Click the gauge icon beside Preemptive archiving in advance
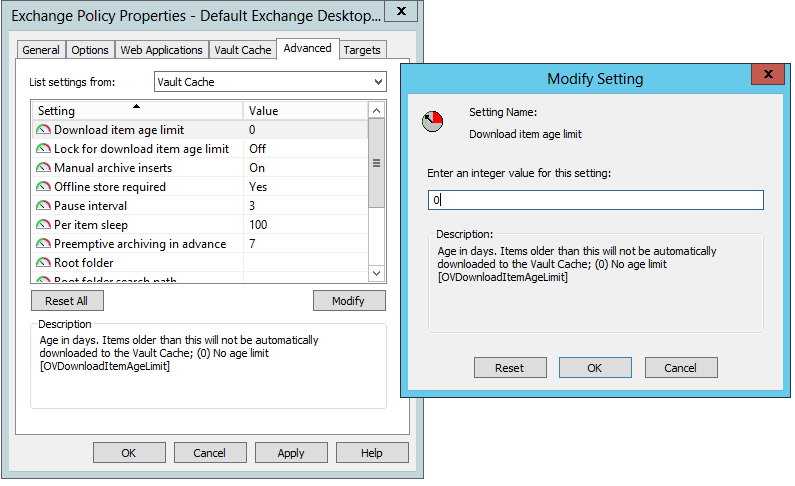This screenshot has height=486, width=795. point(43,244)
